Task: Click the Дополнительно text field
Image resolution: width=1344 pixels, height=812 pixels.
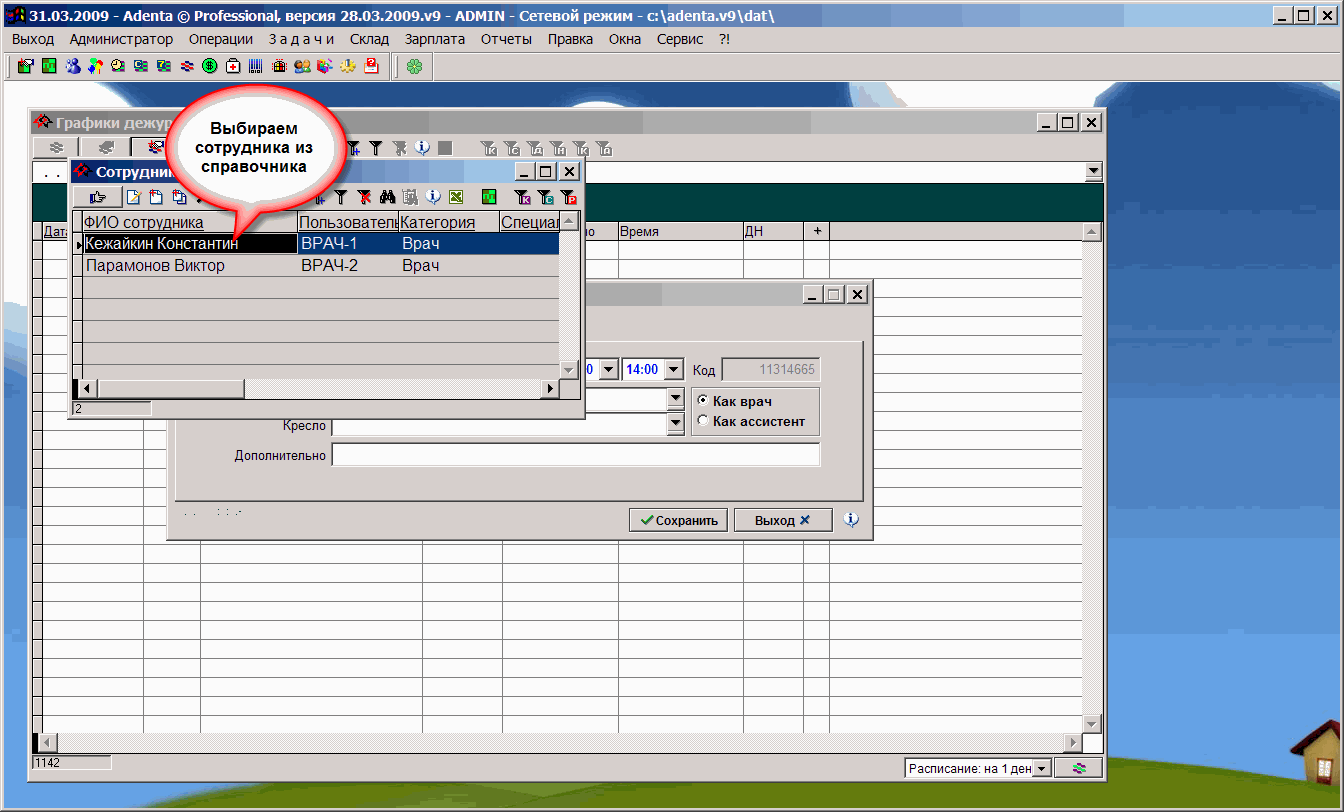Action: click(575, 455)
